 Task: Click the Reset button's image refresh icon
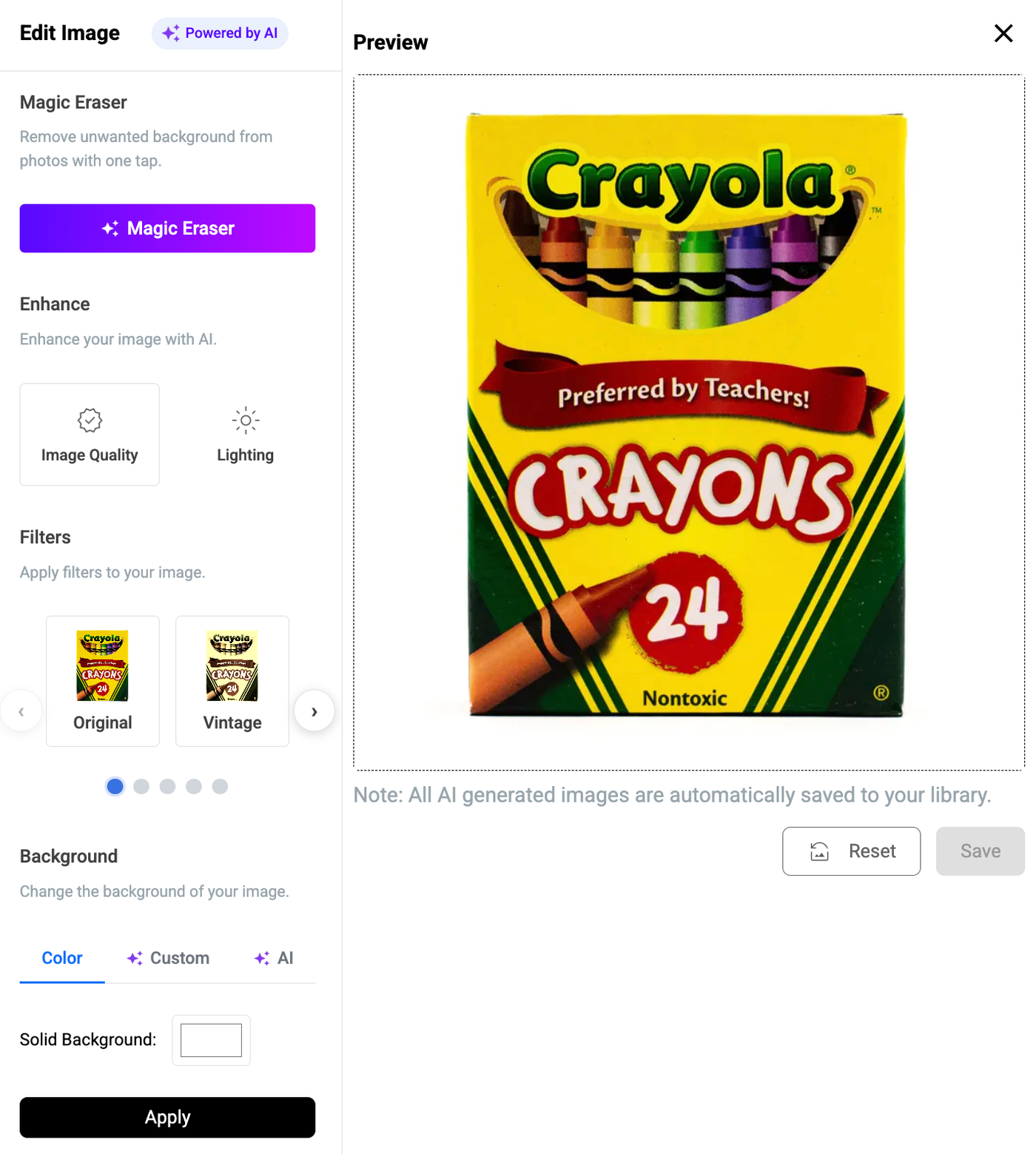(819, 851)
